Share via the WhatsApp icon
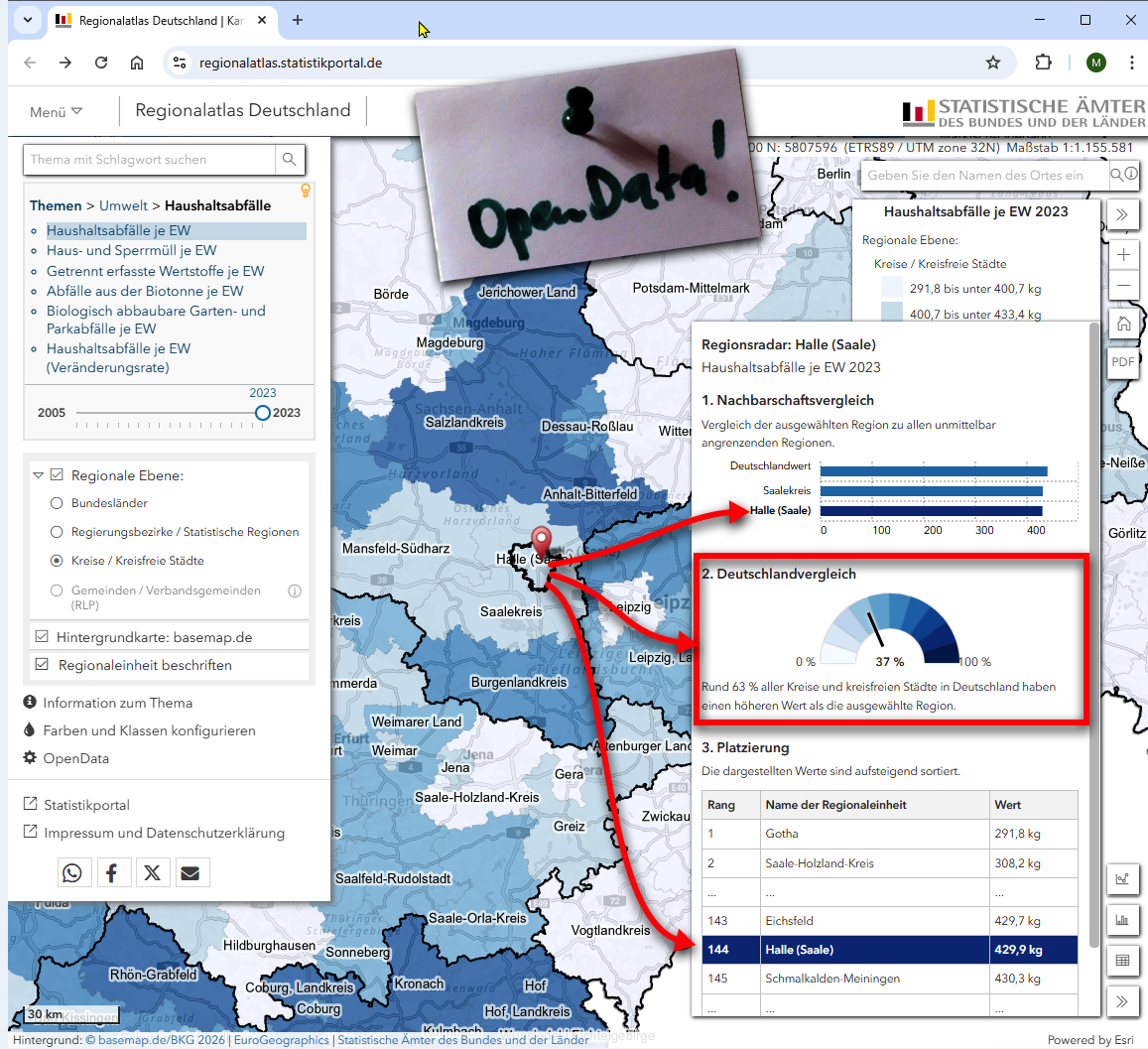Viewport: 1148px width, 1049px height. 72,872
